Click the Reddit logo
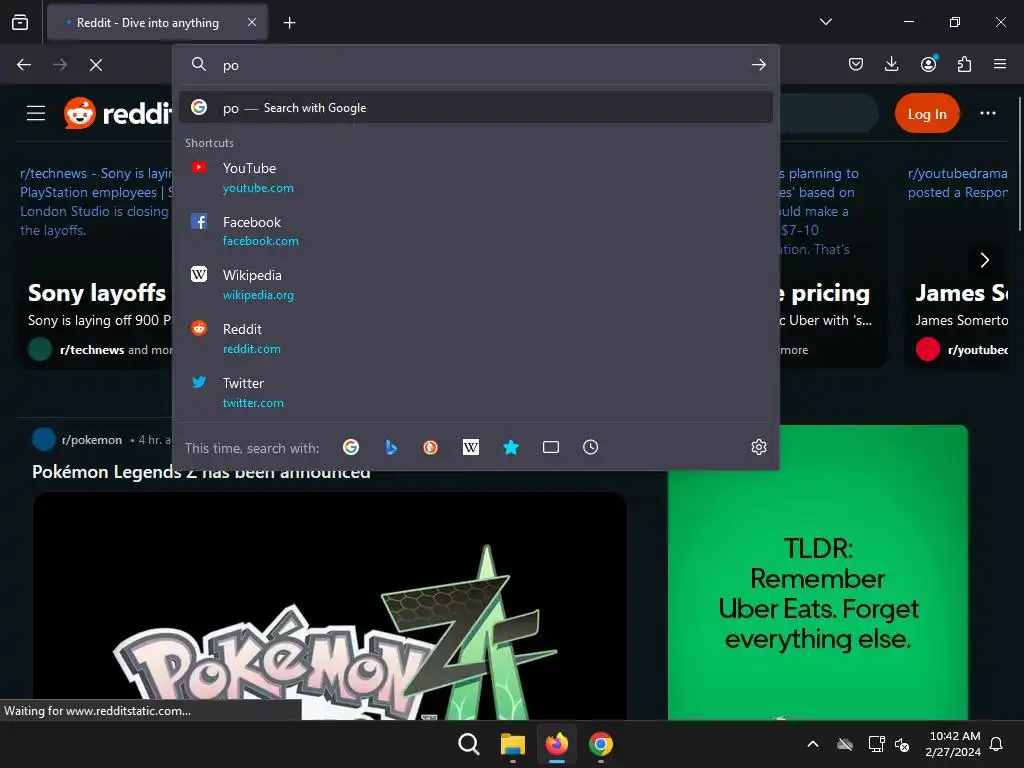The image size is (1024, 768). [x=118, y=113]
